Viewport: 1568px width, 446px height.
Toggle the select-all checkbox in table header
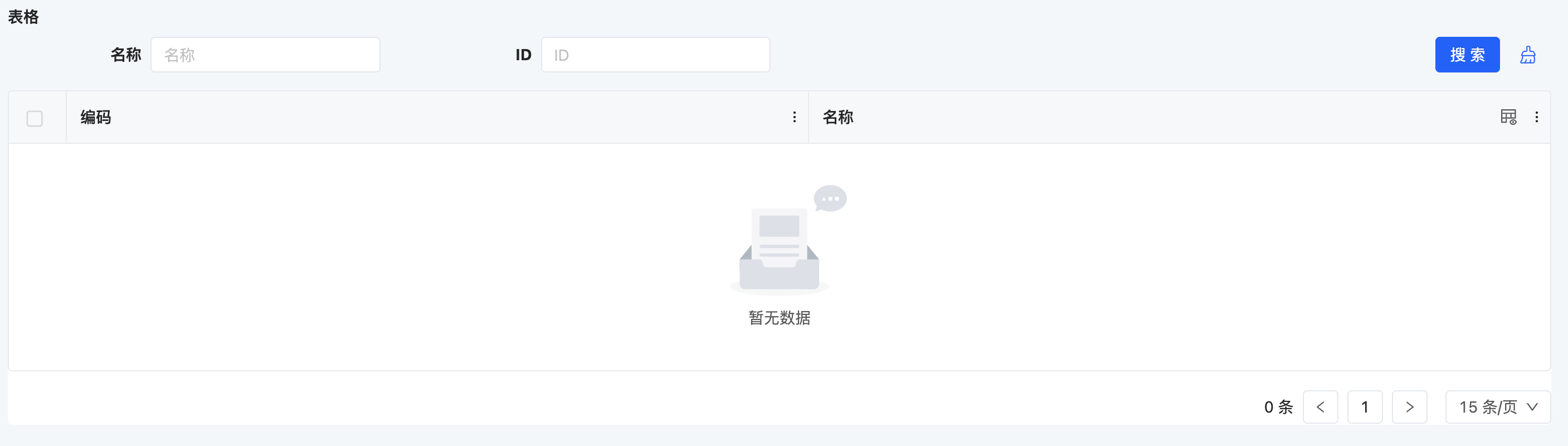coord(35,118)
